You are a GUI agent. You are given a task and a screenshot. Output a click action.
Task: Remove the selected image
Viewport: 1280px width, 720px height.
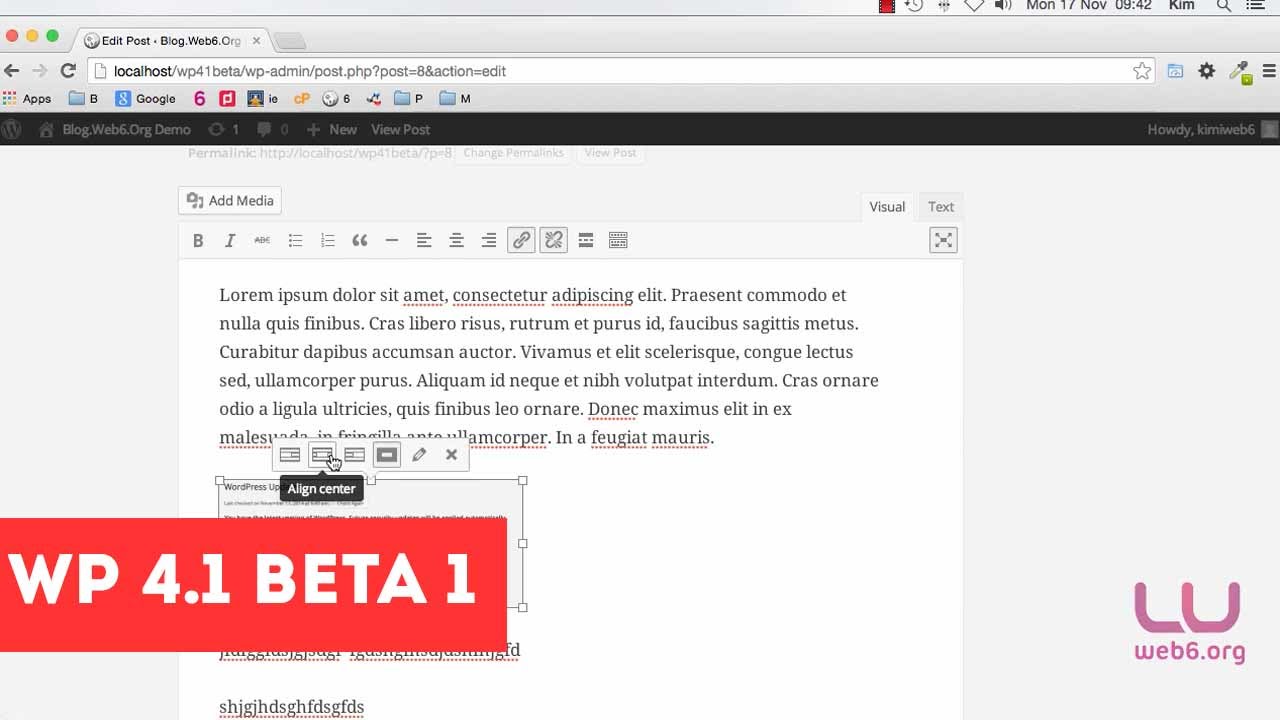coord(451,455)
